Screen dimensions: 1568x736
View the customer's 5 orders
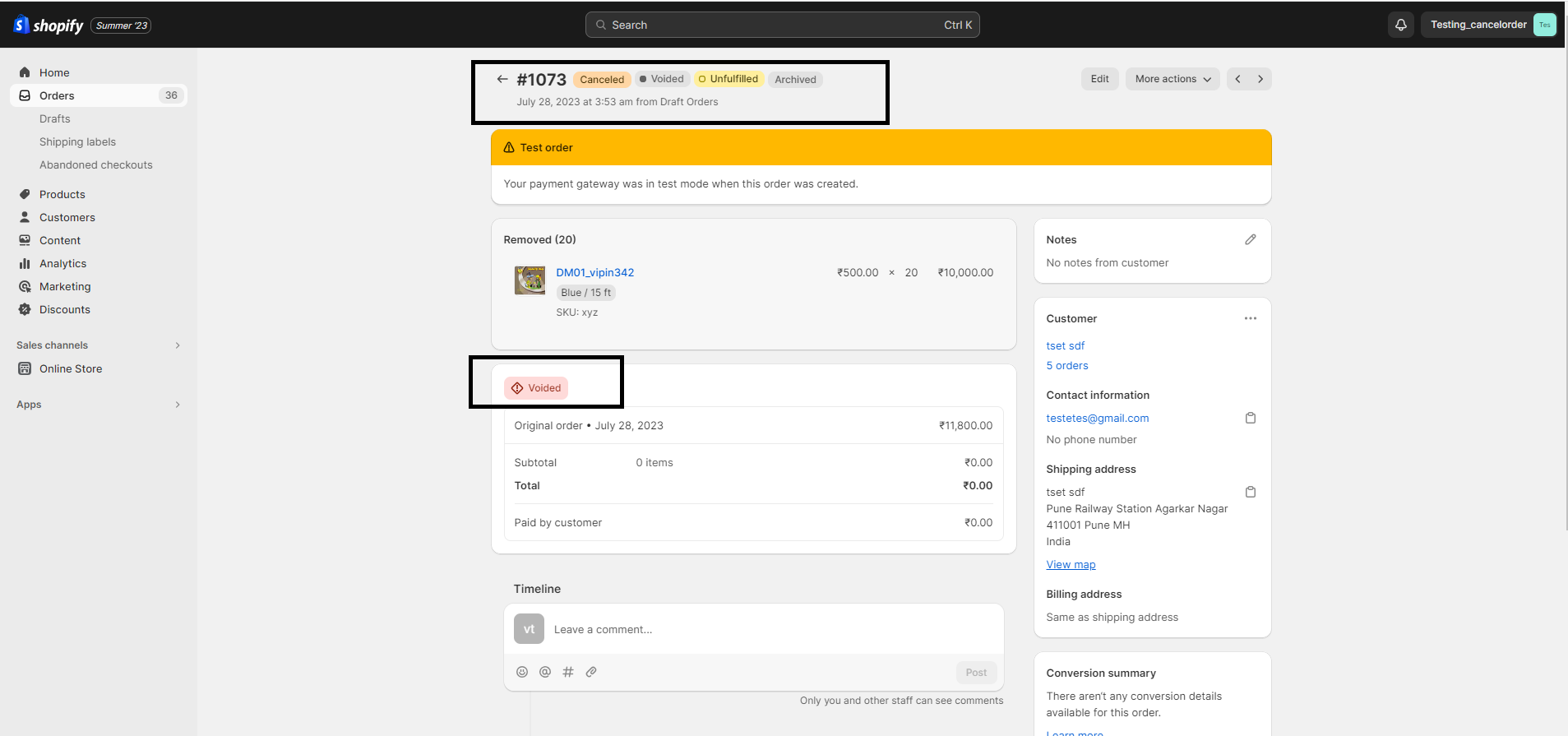click(1067, 365)
